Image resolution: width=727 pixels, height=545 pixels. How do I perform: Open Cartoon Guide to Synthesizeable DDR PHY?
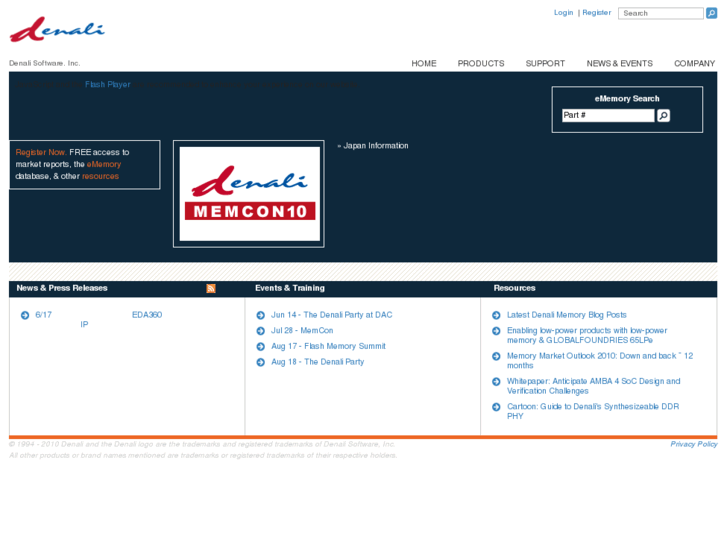(593, 411)
